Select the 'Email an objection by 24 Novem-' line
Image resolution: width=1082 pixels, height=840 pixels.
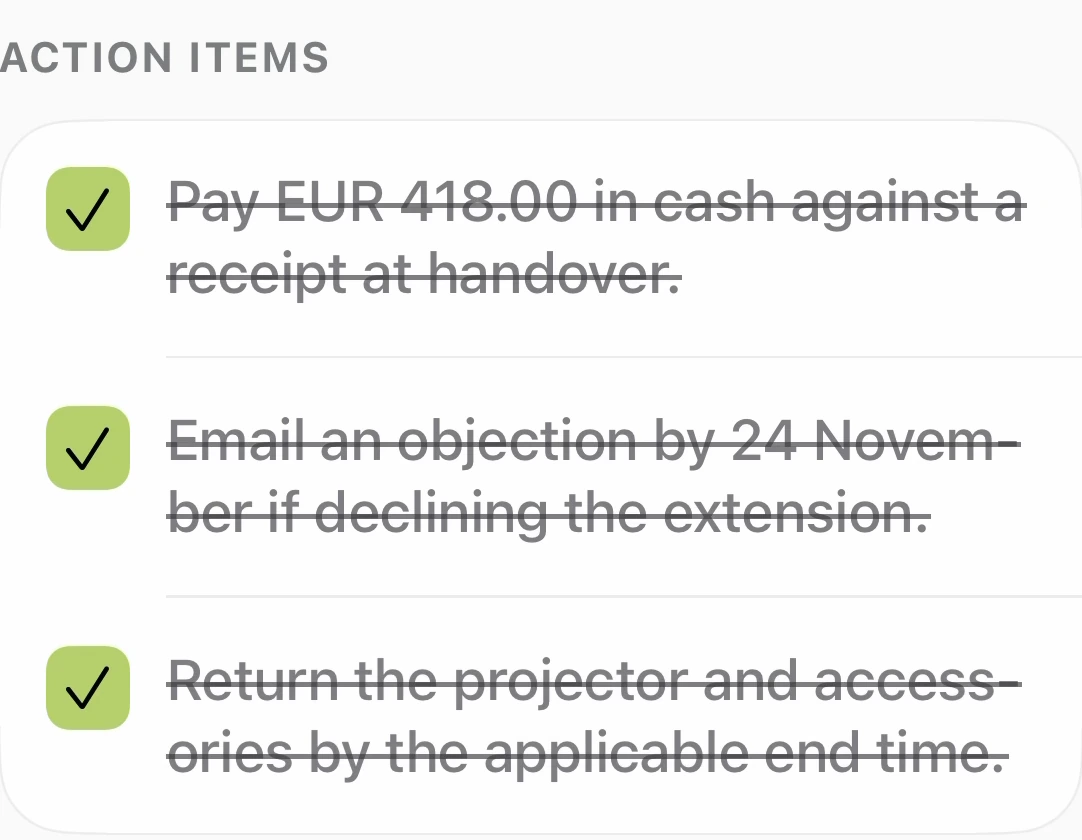594,442
